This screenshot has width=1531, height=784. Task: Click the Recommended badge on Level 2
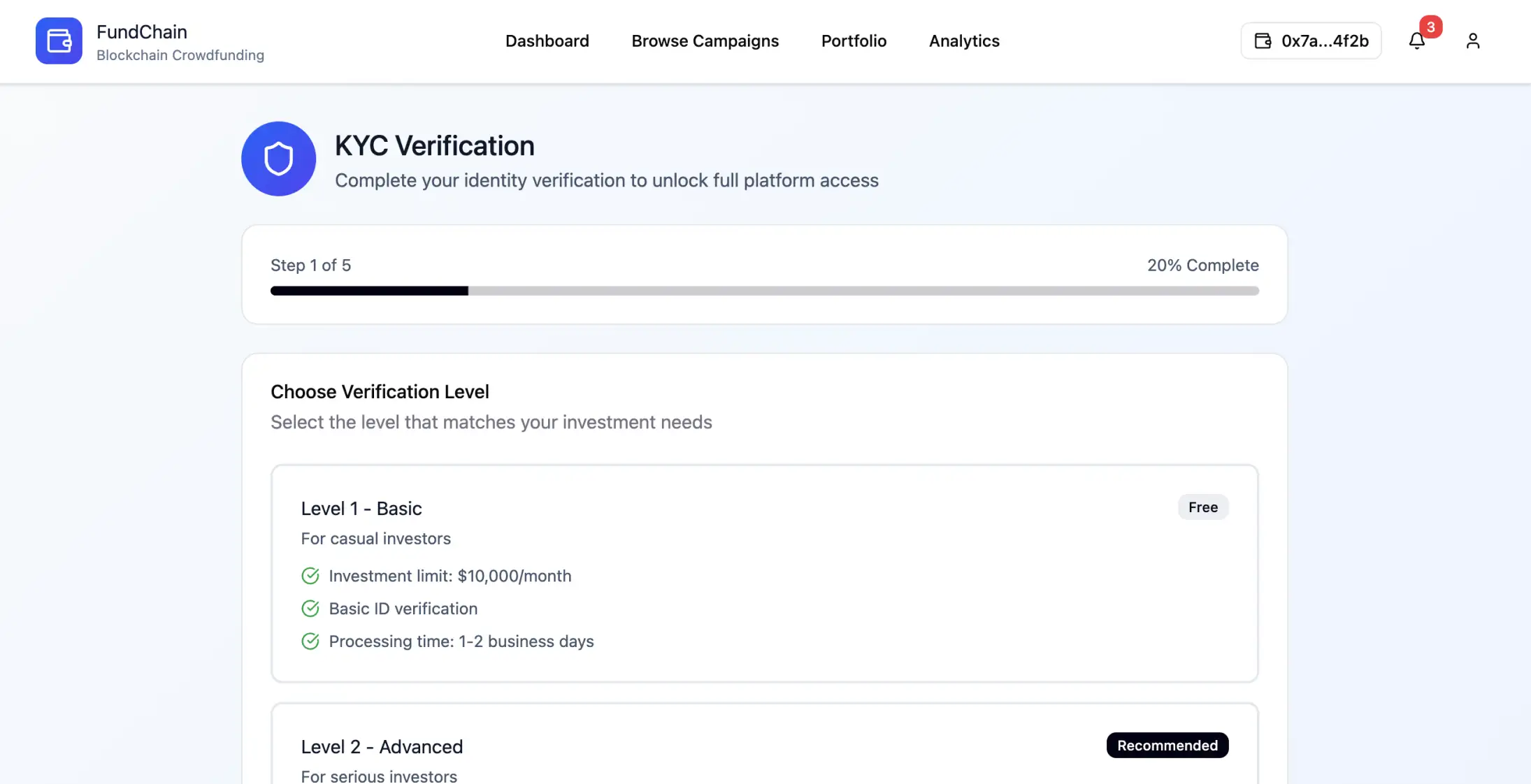pyautogui.click(x=1166, y=745)
